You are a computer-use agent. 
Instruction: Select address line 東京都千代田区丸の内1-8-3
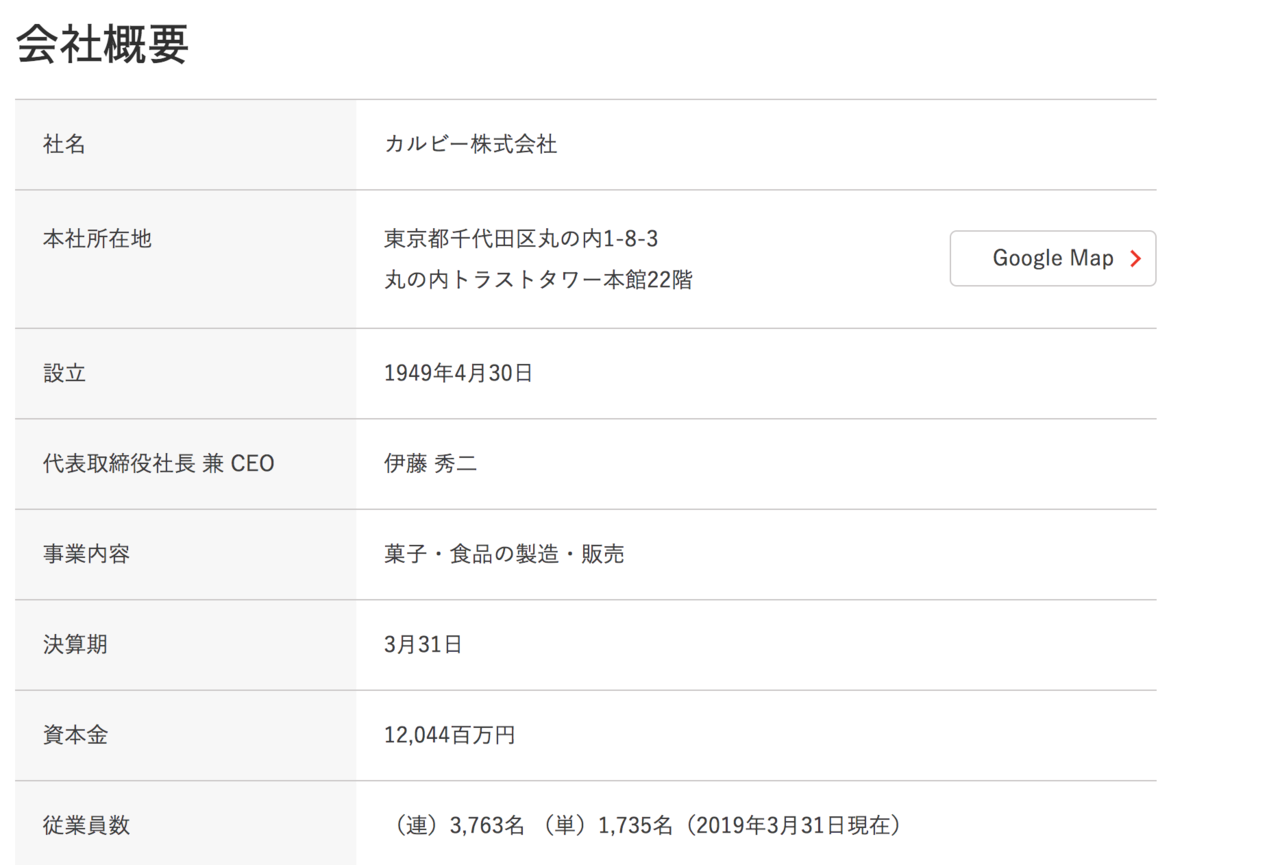tap(521, 239)
